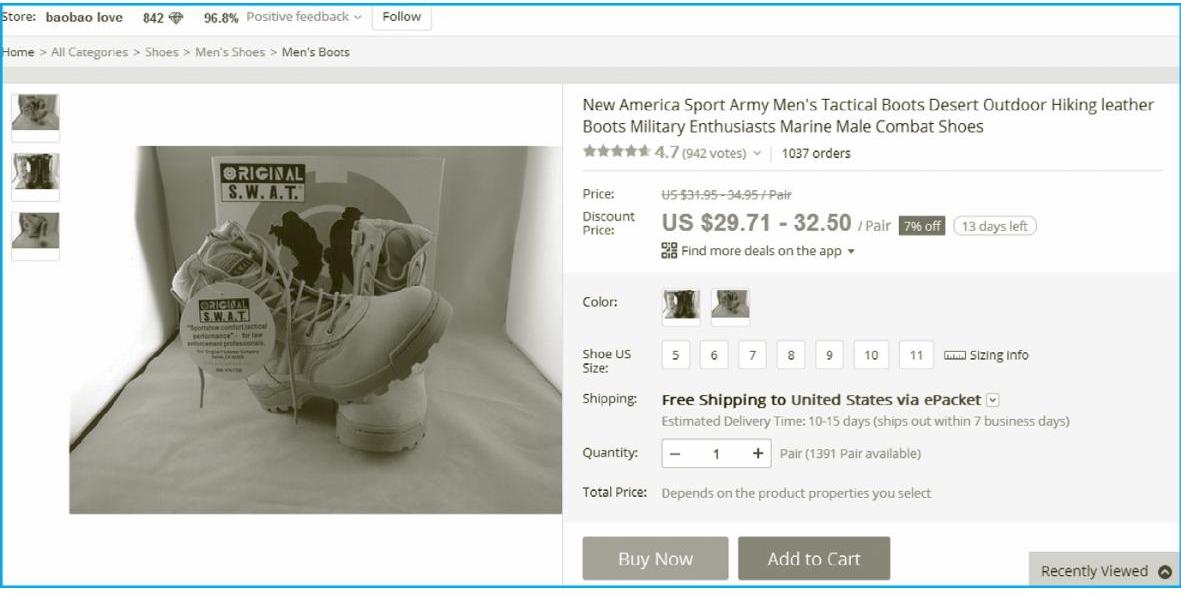
Task: Pick the first color option swatch
Action: tap(681, 305)
